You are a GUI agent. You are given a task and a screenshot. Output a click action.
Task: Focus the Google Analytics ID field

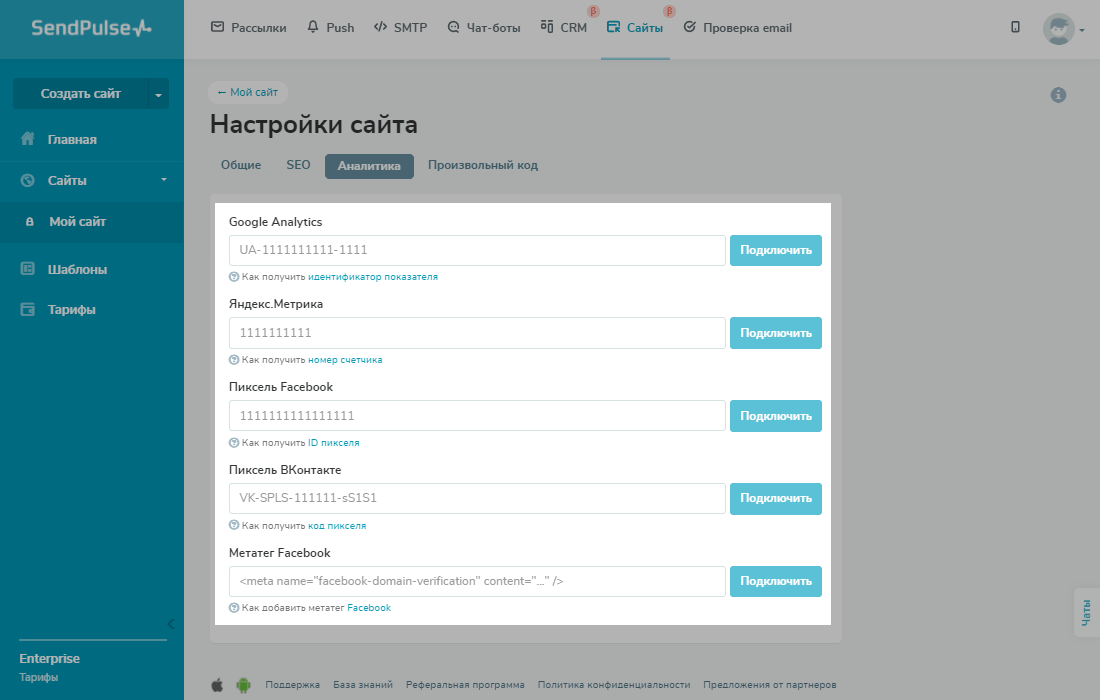[x=477, y=250]
